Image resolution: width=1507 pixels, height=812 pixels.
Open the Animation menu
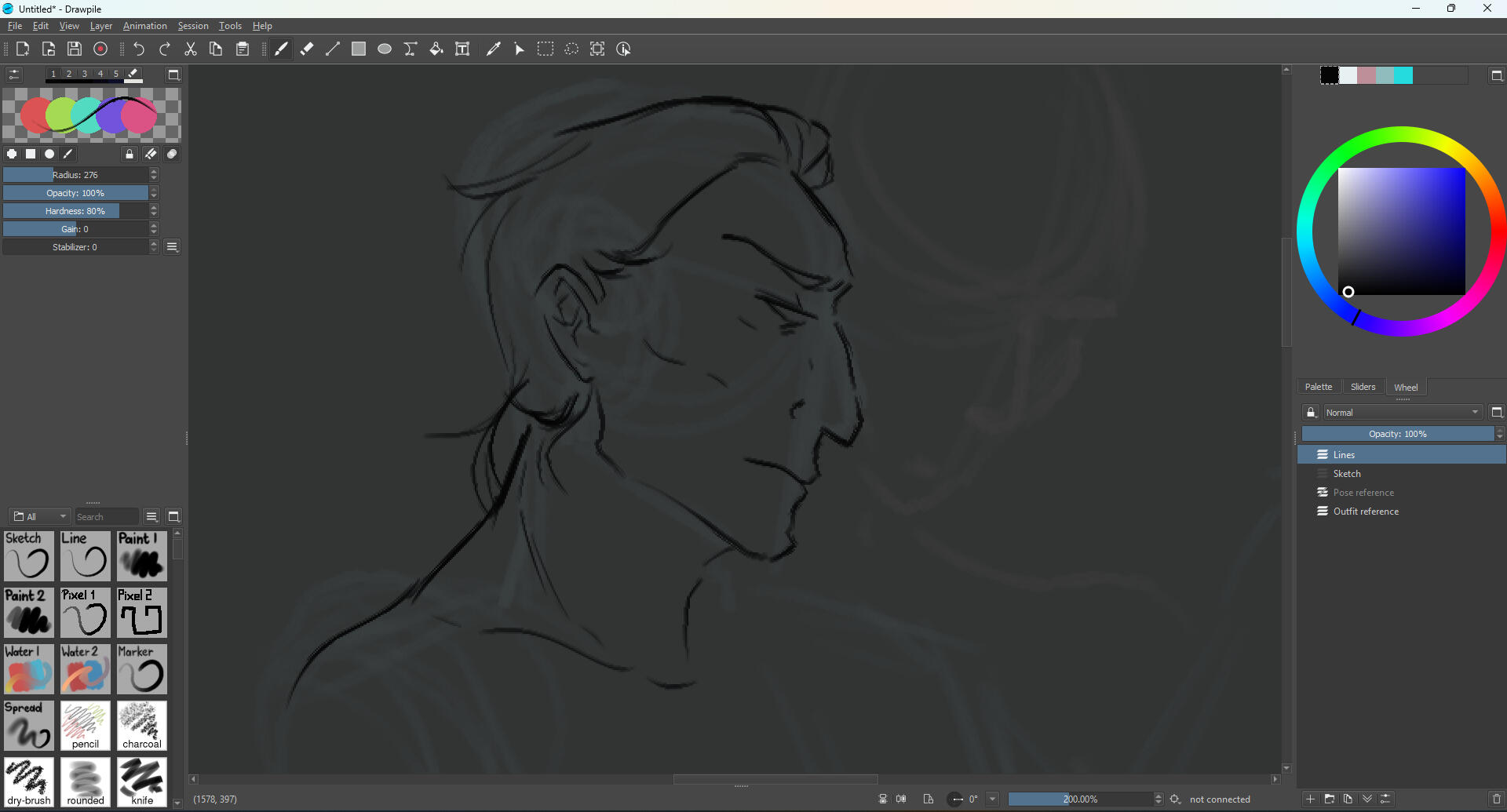pyautogui.click(x=144, y=26)
